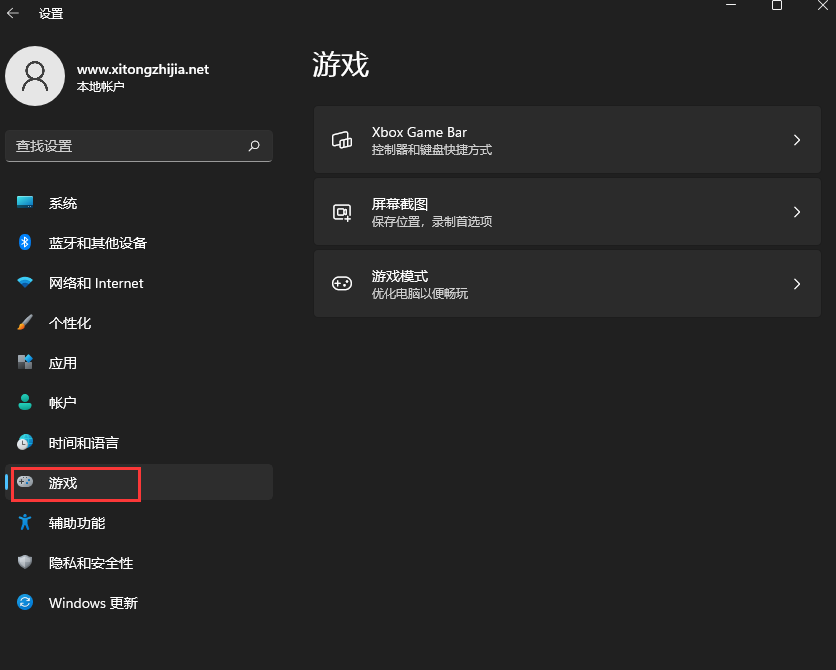Select 游戏 in sidebar

(139, 482)
